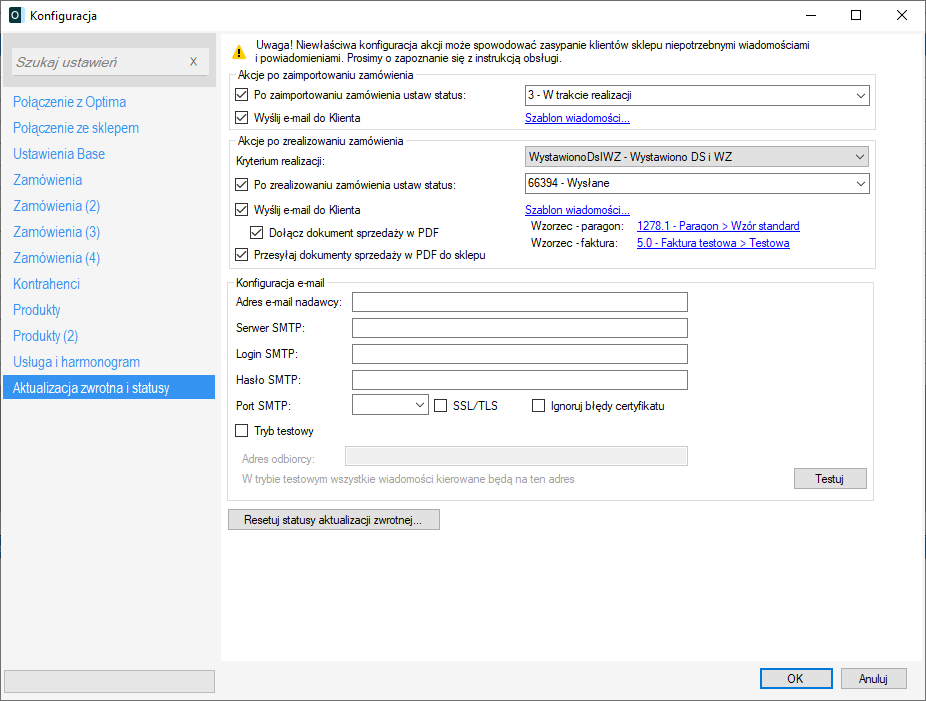
Task: Select 'Kontrahenci' in the sidebar
Action: click(46, 284)
